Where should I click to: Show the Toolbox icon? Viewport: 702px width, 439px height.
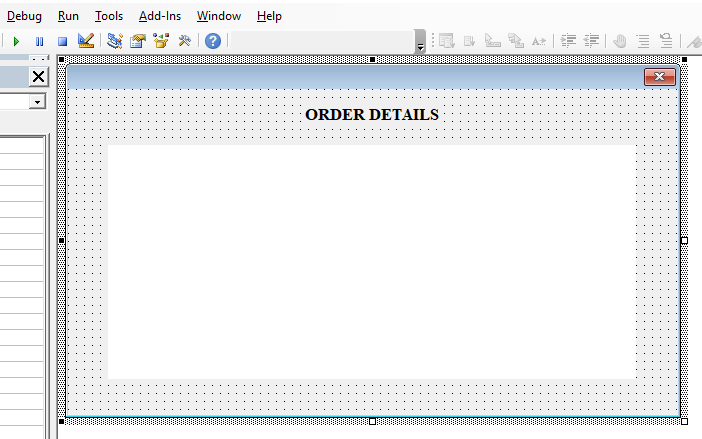(x=184, y=41)
